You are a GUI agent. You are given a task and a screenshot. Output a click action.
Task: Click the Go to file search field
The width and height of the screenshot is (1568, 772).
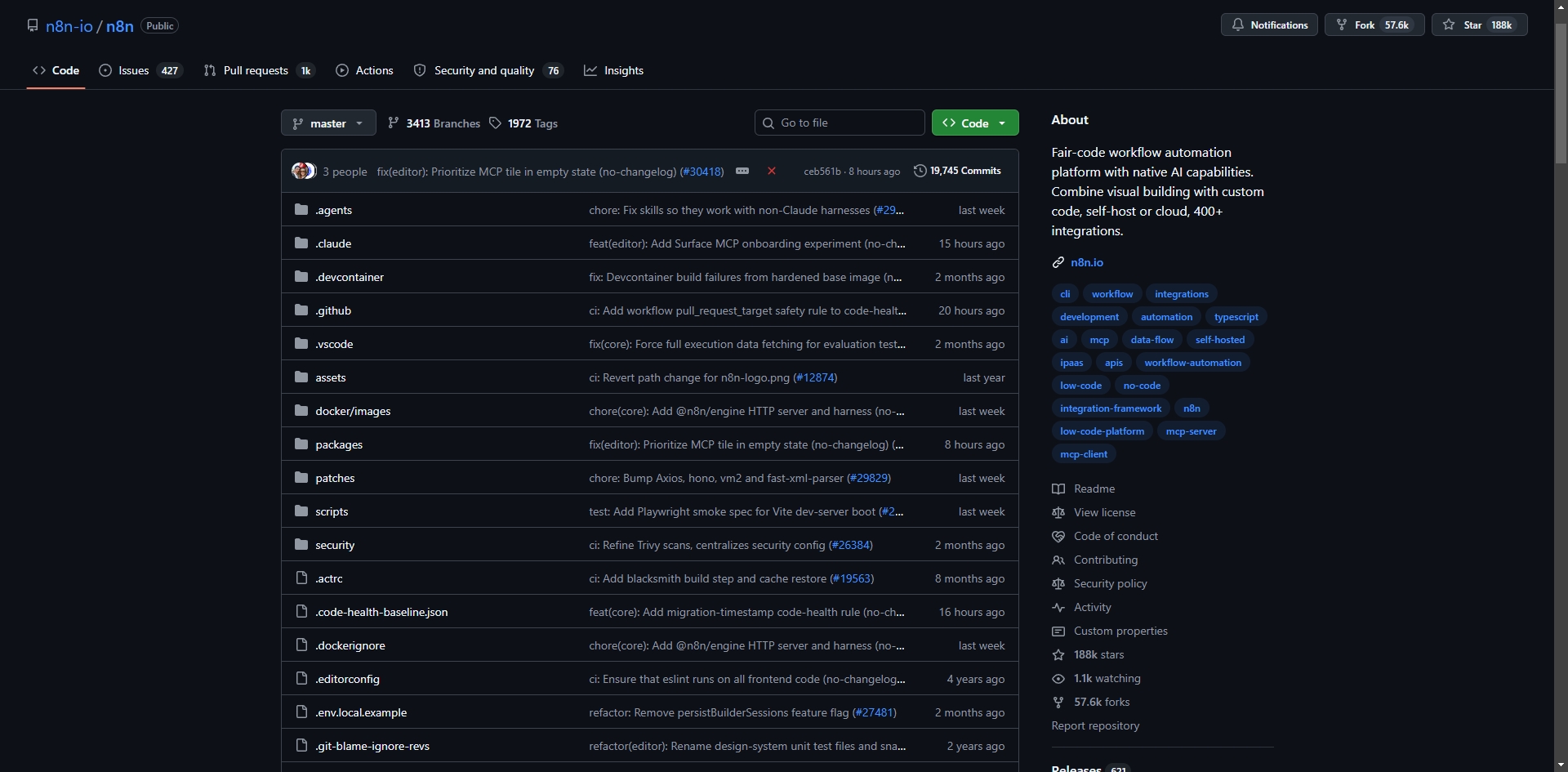[x=840, y=123]
